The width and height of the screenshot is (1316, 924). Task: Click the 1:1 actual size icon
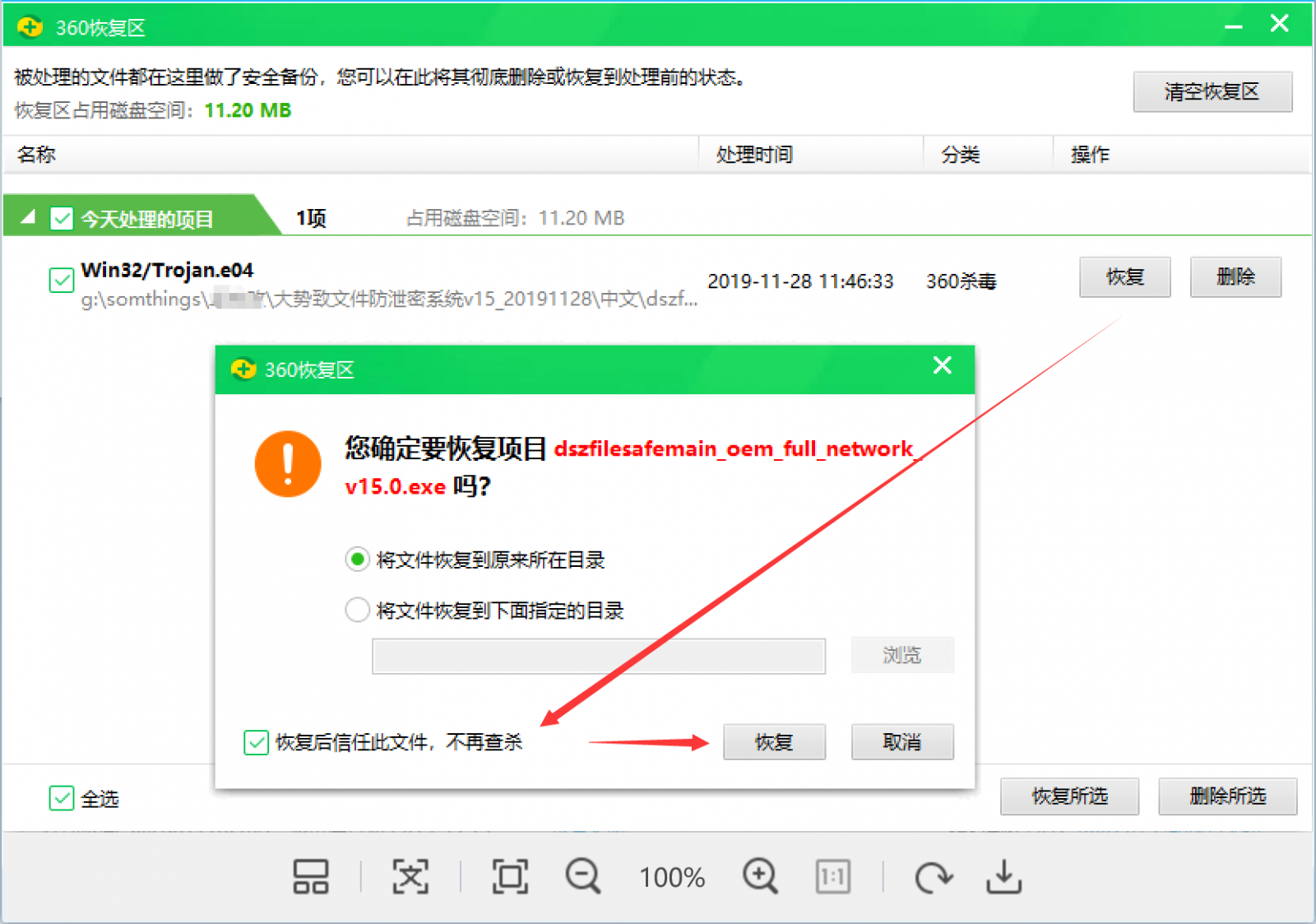[832, 877]
